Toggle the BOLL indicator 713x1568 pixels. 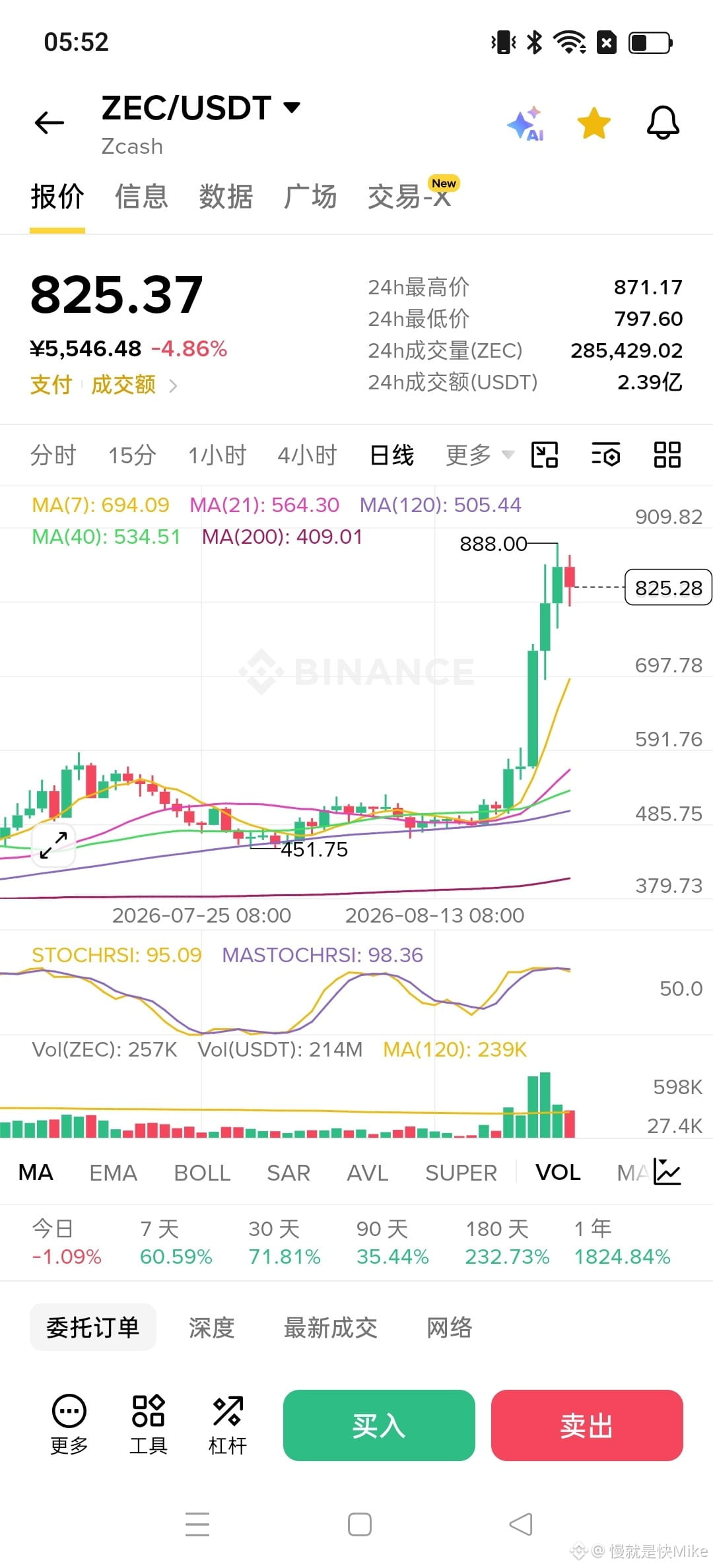pos(202,1173)
